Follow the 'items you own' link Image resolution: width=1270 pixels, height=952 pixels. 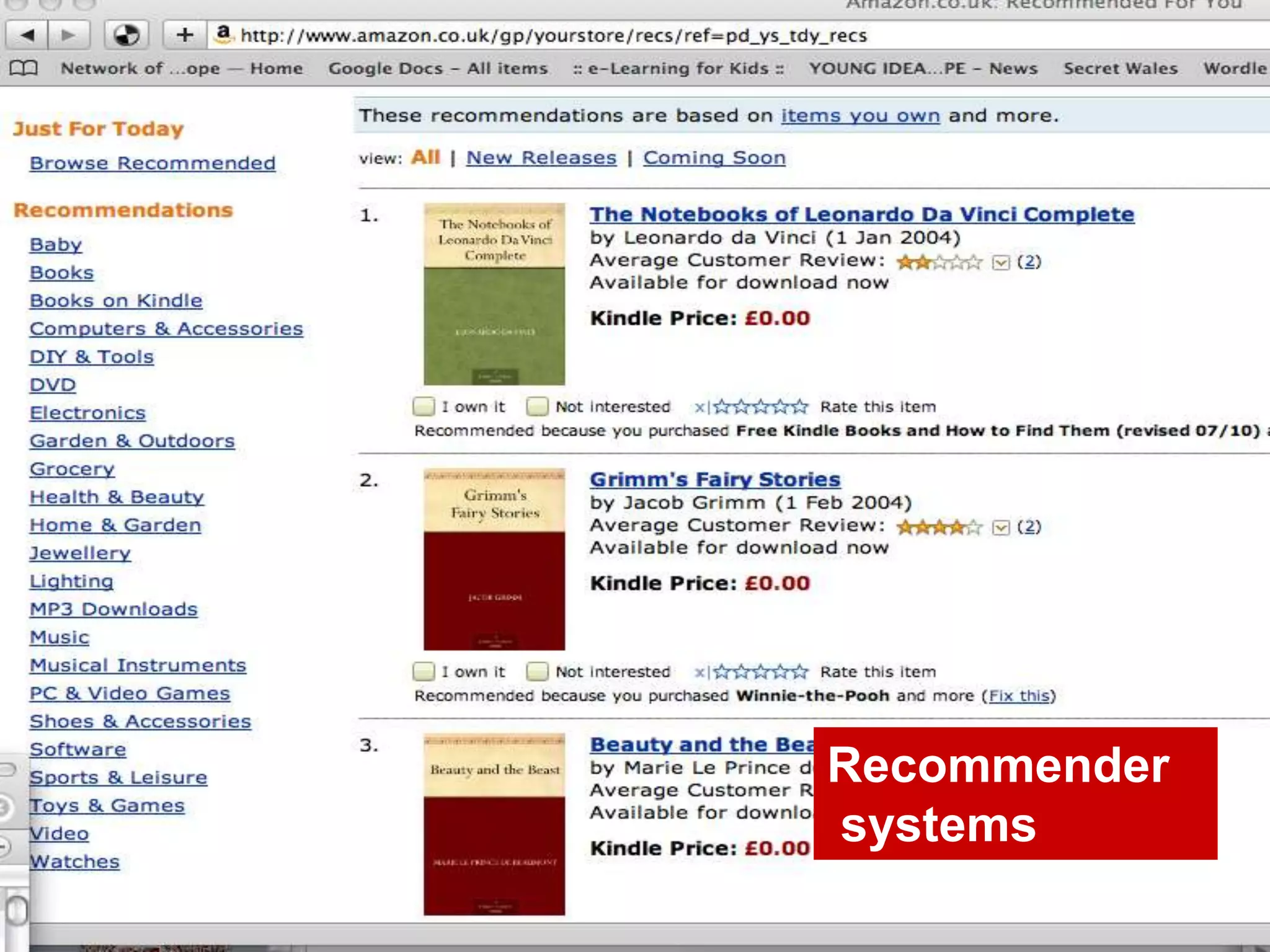click(861, 116)
